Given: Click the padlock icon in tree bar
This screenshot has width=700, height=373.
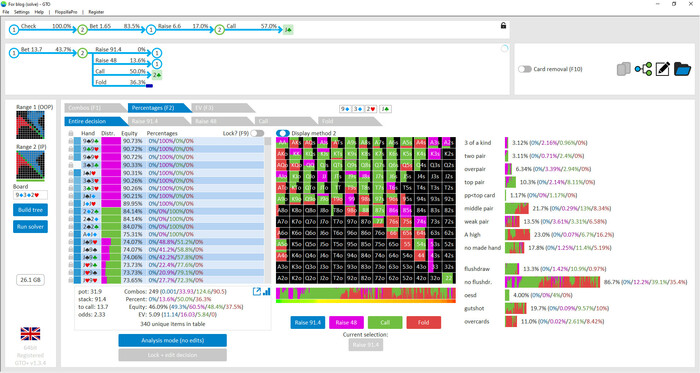Looking at the screenshot, I should (503, 26).
